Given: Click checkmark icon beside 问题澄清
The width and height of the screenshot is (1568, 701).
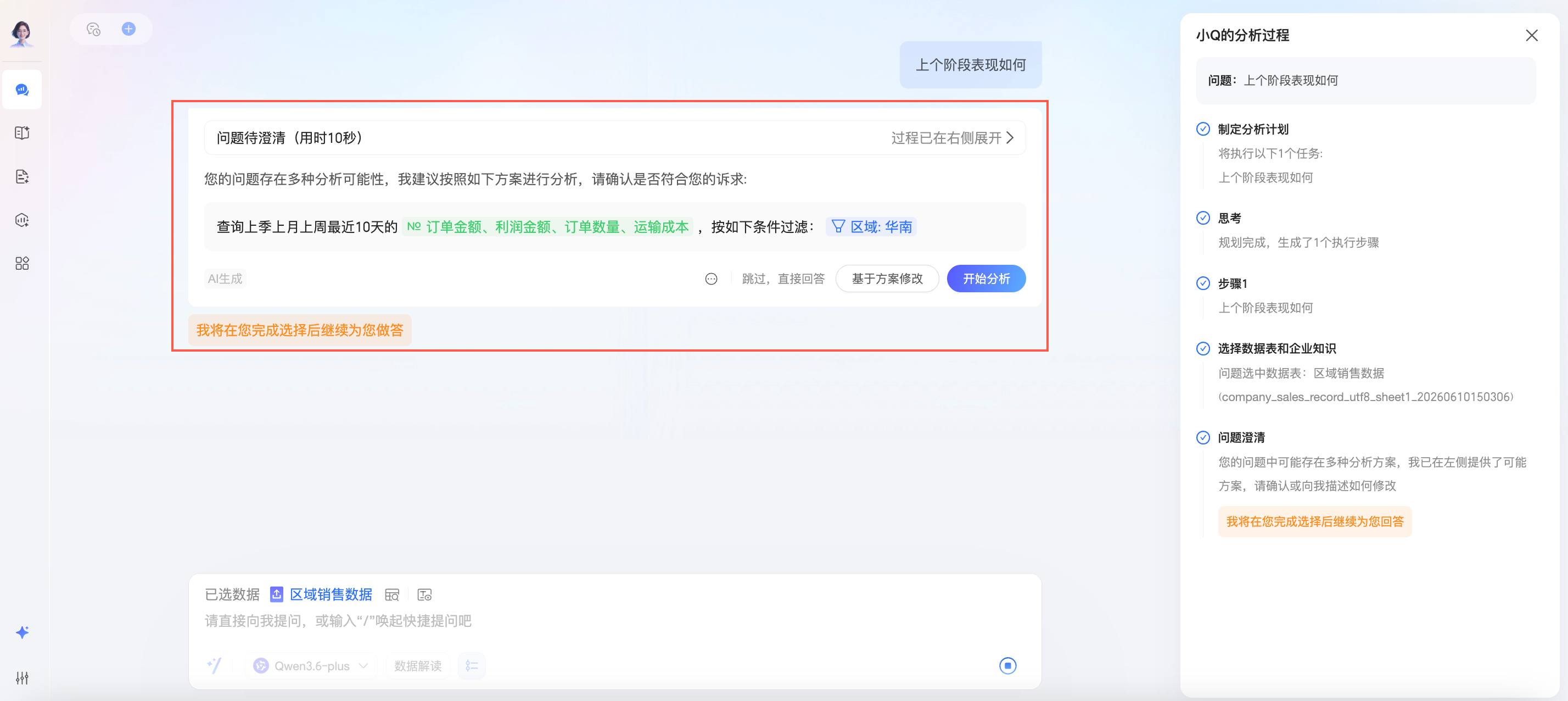Looking at the screenshot, I should coord(1203,437).
